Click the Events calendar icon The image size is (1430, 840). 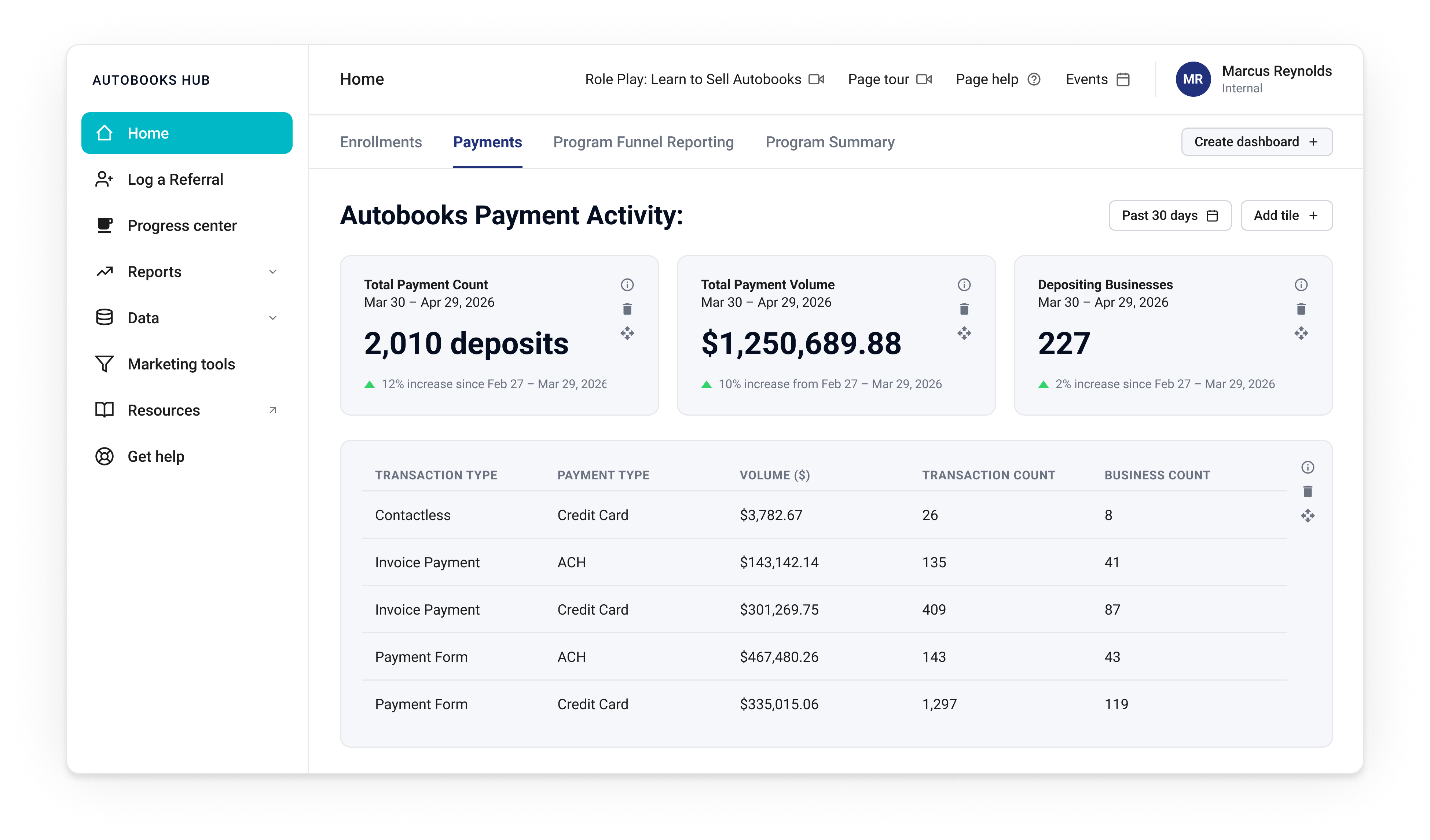pyautogui.click(x=1123, y=80)
